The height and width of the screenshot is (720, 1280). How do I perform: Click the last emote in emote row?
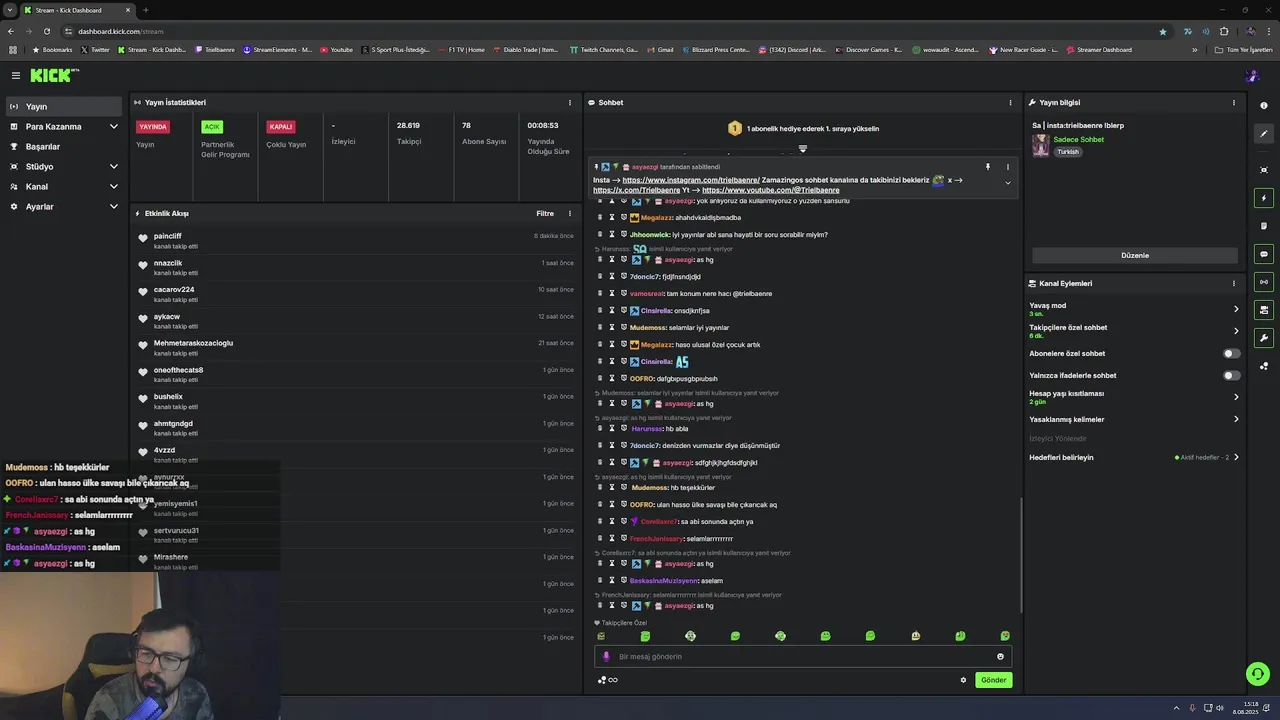[x=1005, y=636]
